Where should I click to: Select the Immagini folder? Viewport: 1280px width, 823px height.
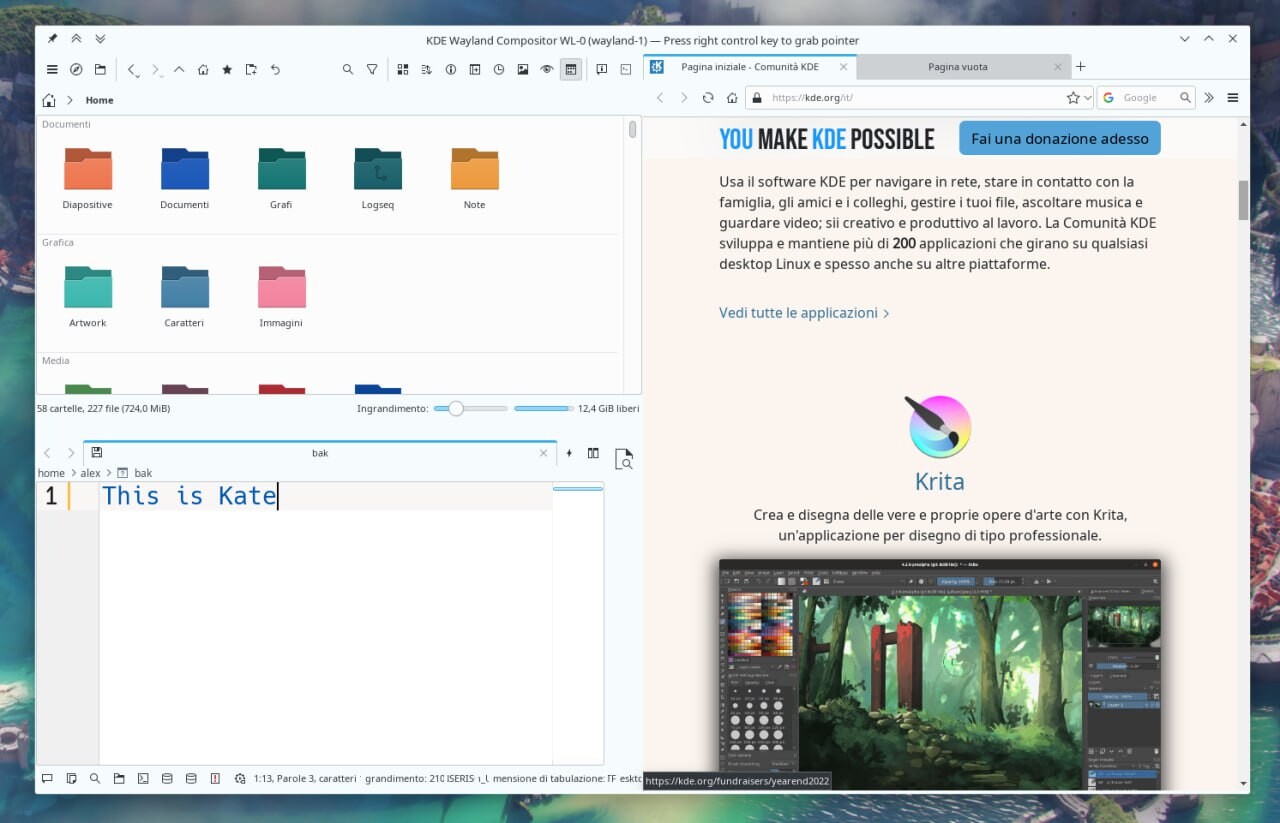[x=281, y=297]
